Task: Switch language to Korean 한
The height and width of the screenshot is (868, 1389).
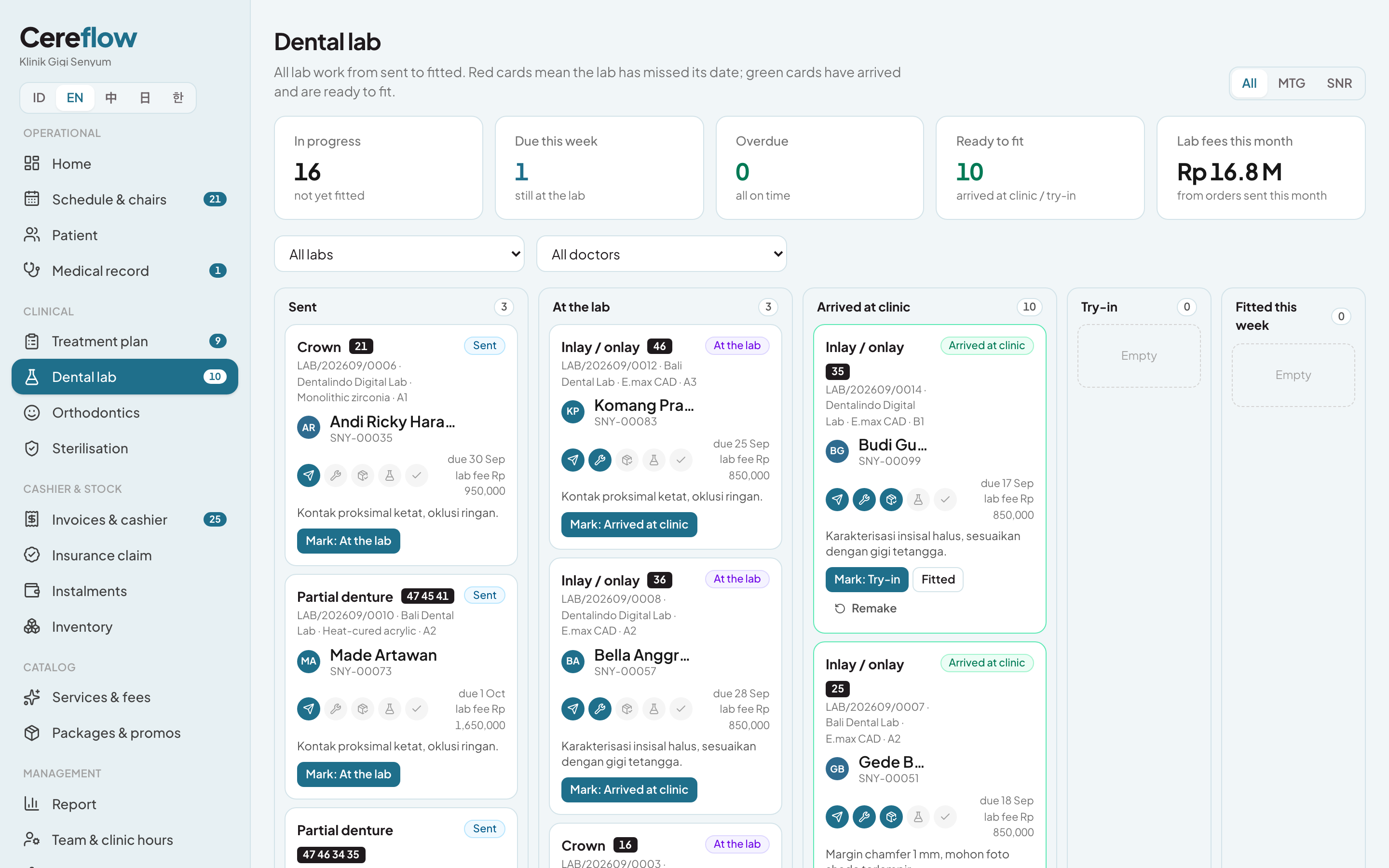Action: coord(178,97)
